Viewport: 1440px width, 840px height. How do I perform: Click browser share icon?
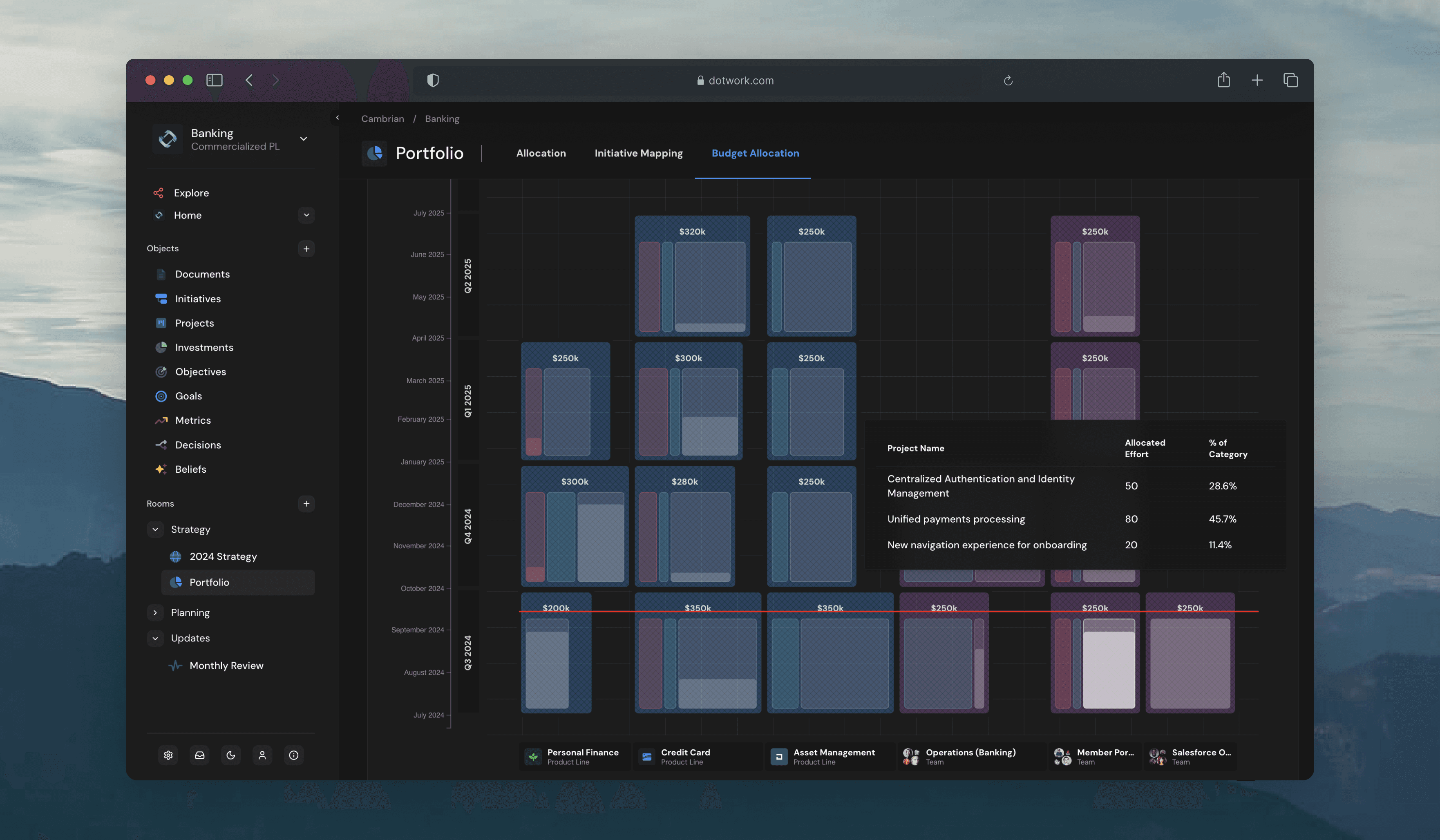click(x=1223, y=80)
